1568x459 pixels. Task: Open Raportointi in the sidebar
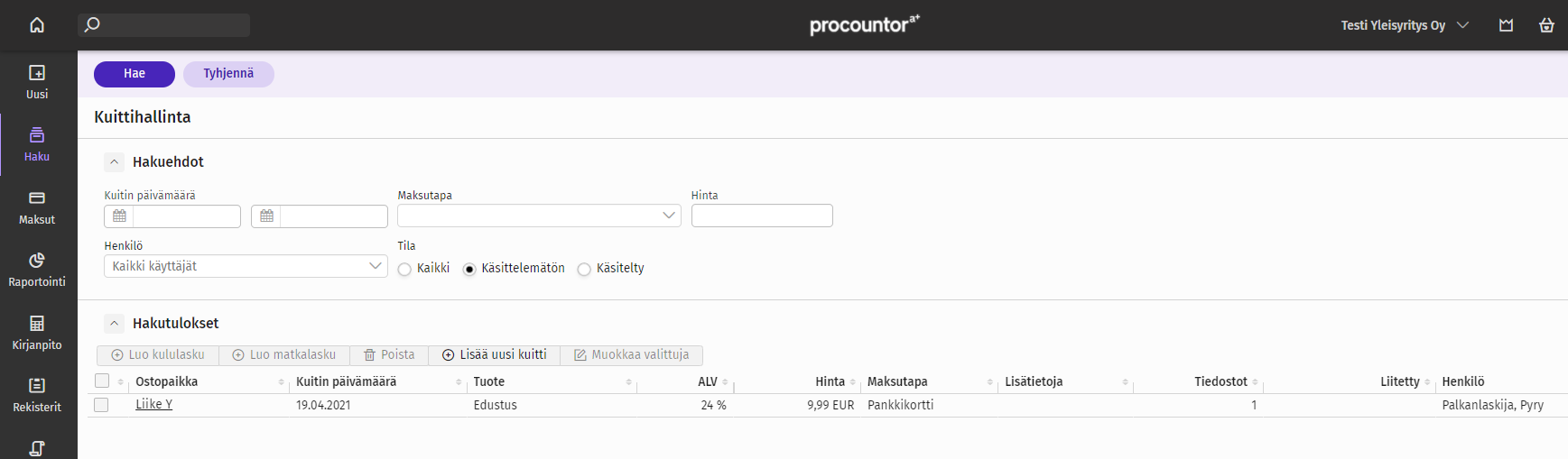[37, 270]
